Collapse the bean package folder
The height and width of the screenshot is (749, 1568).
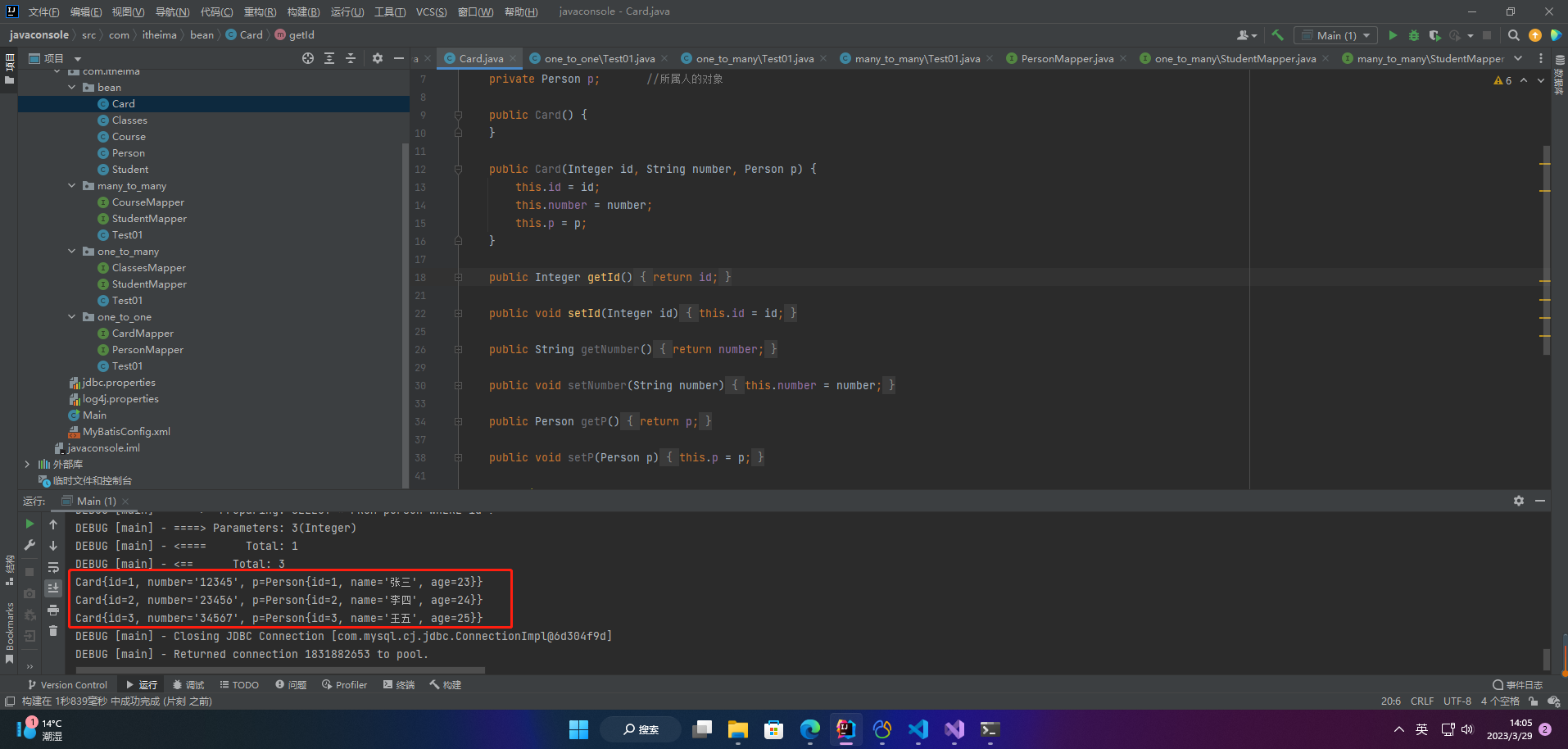tap(72, 88)
